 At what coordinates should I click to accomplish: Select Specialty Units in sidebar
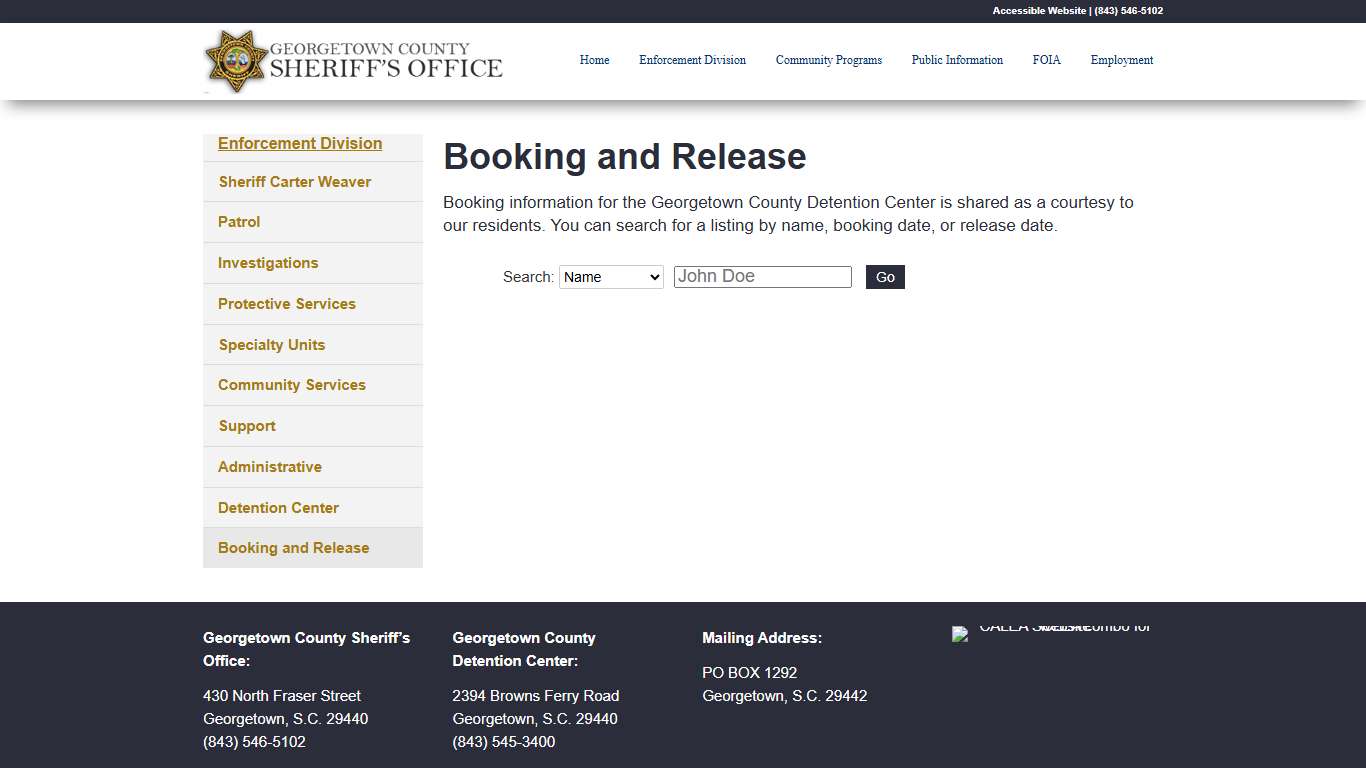[271, 344]
